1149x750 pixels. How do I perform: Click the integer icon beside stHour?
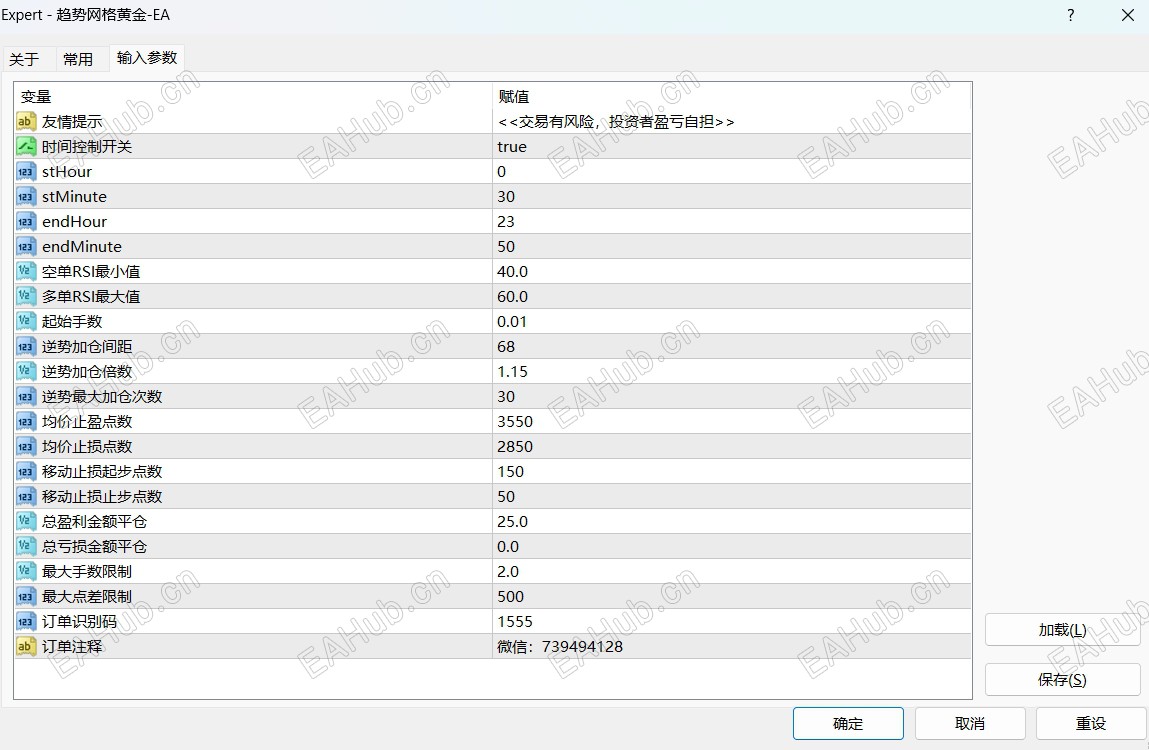pos(26,172)
